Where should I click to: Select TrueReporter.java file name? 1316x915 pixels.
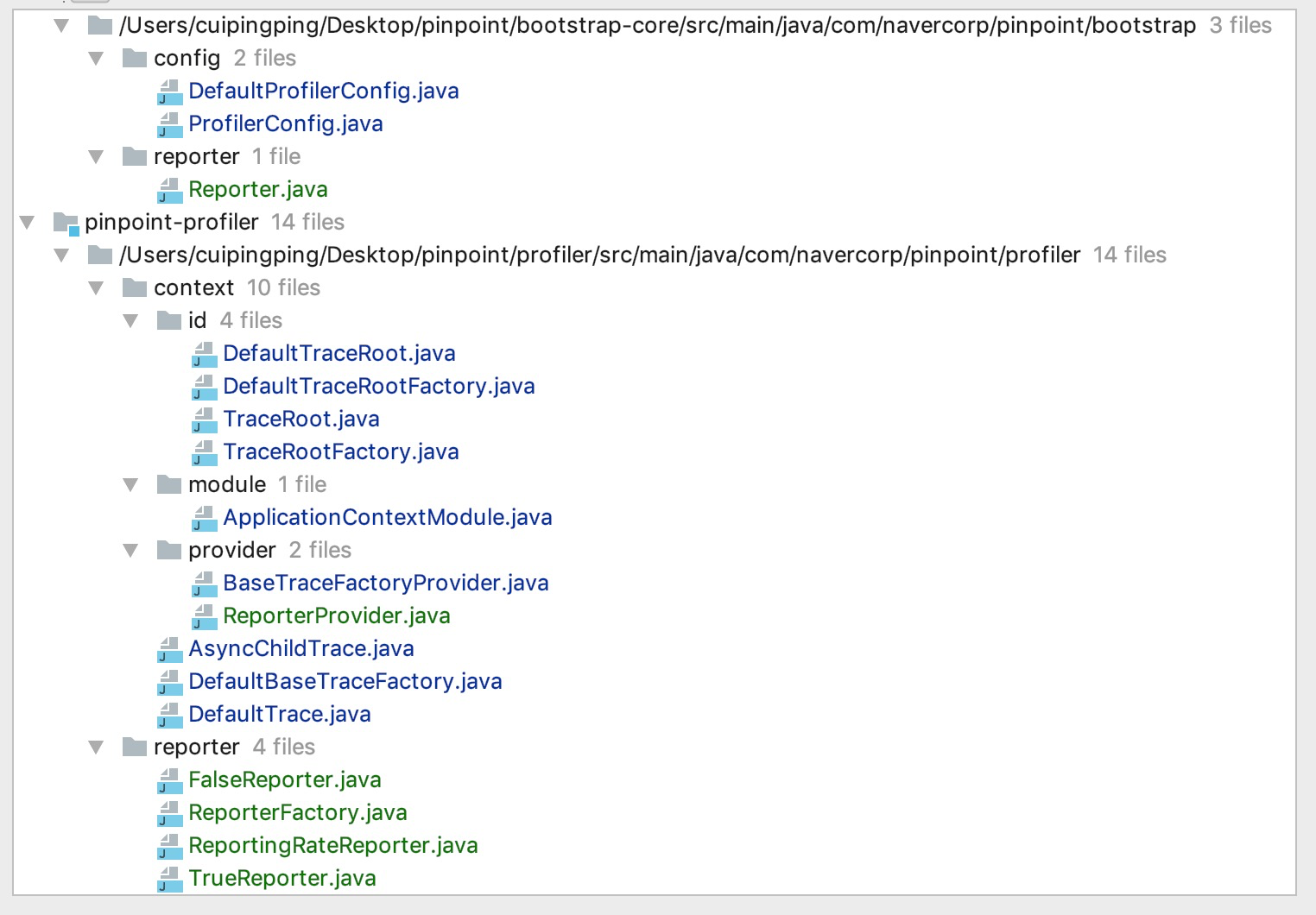coord(282,878)
